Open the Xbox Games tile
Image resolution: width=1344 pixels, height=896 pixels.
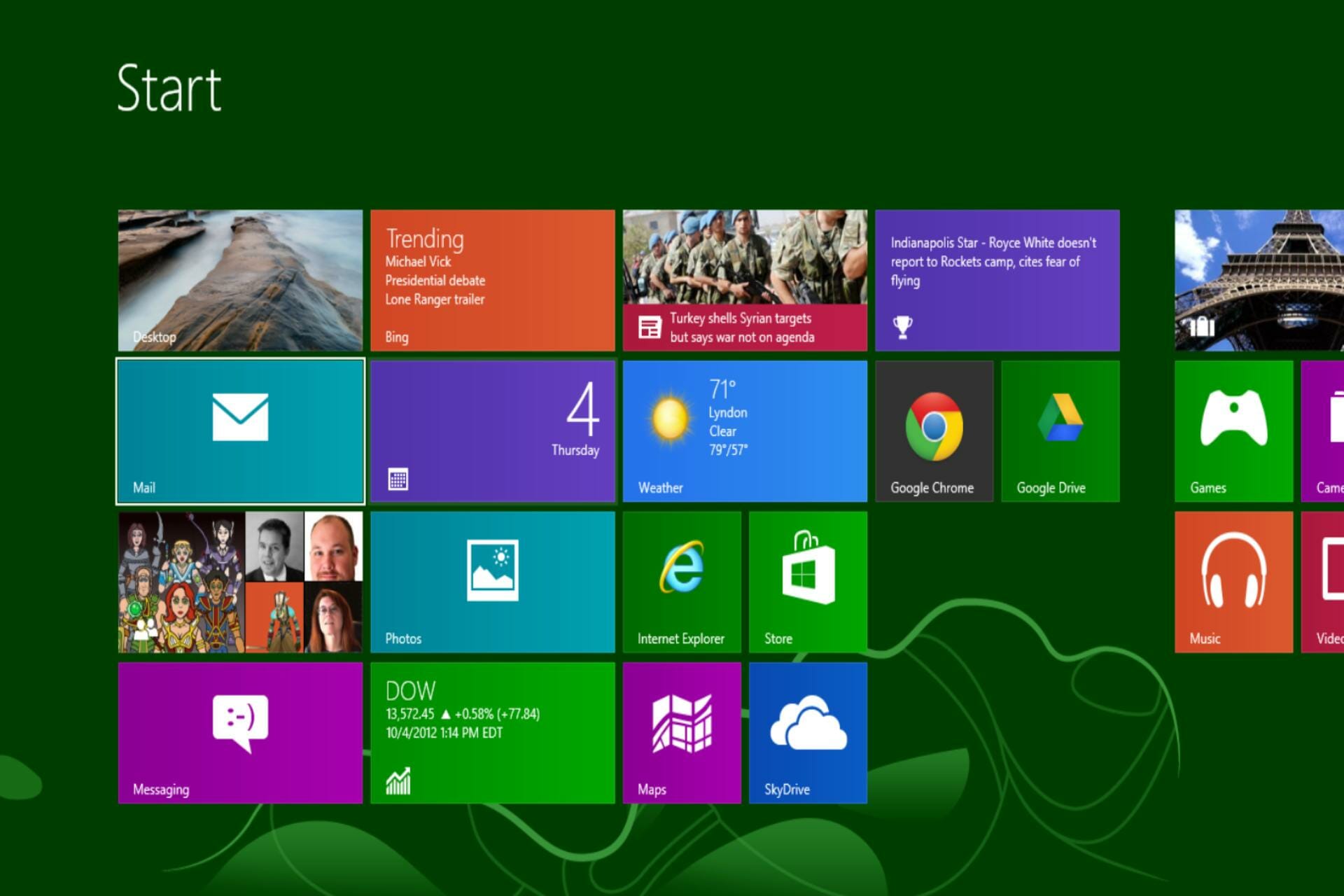[1233, 431]
